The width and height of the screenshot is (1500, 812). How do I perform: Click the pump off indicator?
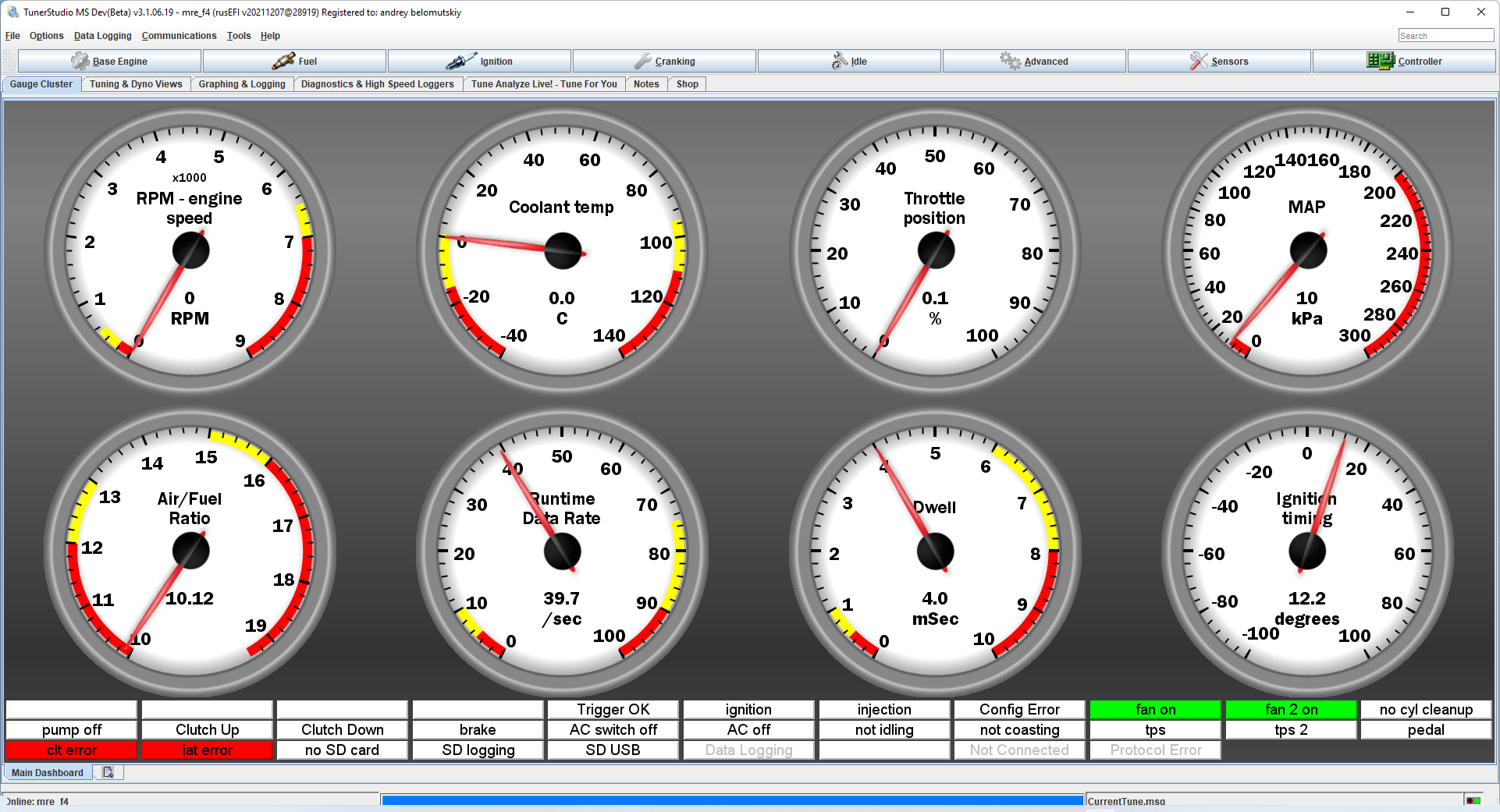72,729
